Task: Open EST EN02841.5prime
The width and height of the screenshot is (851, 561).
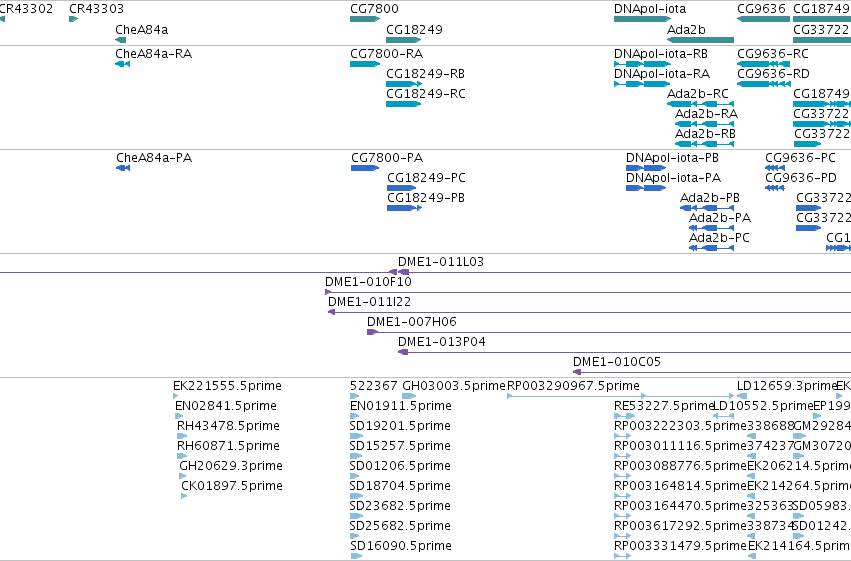Action: coord(226,406)
